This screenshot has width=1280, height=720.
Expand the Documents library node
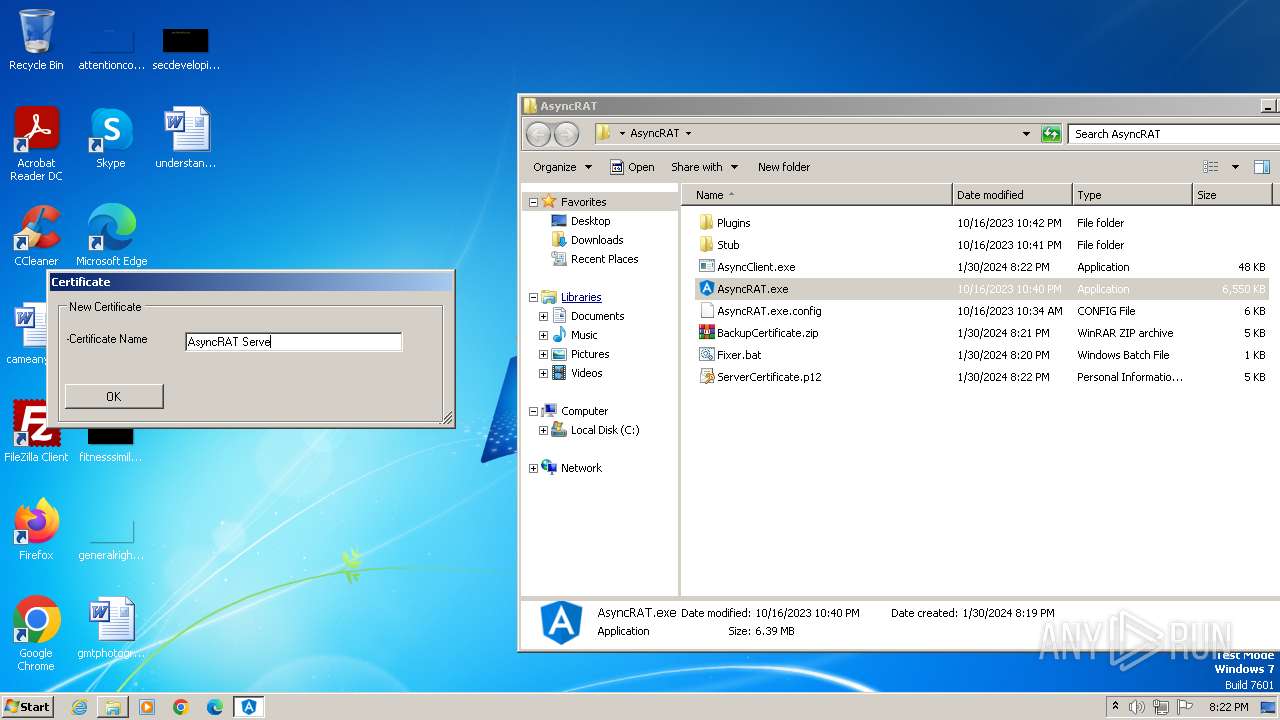(543, 316)
